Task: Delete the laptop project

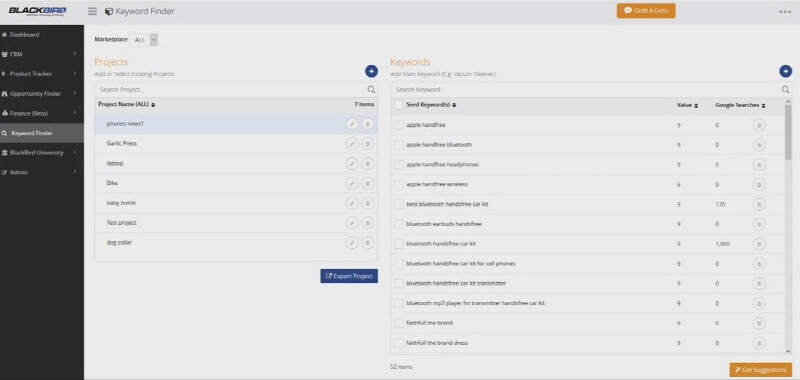Action: click(368, 164)
